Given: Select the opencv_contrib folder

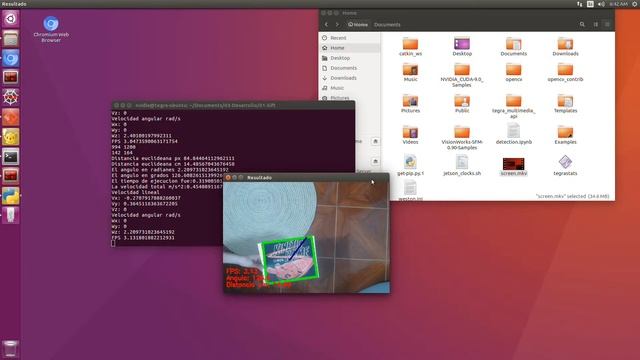Looking at the screenshot, I should [x=565, y=72].
